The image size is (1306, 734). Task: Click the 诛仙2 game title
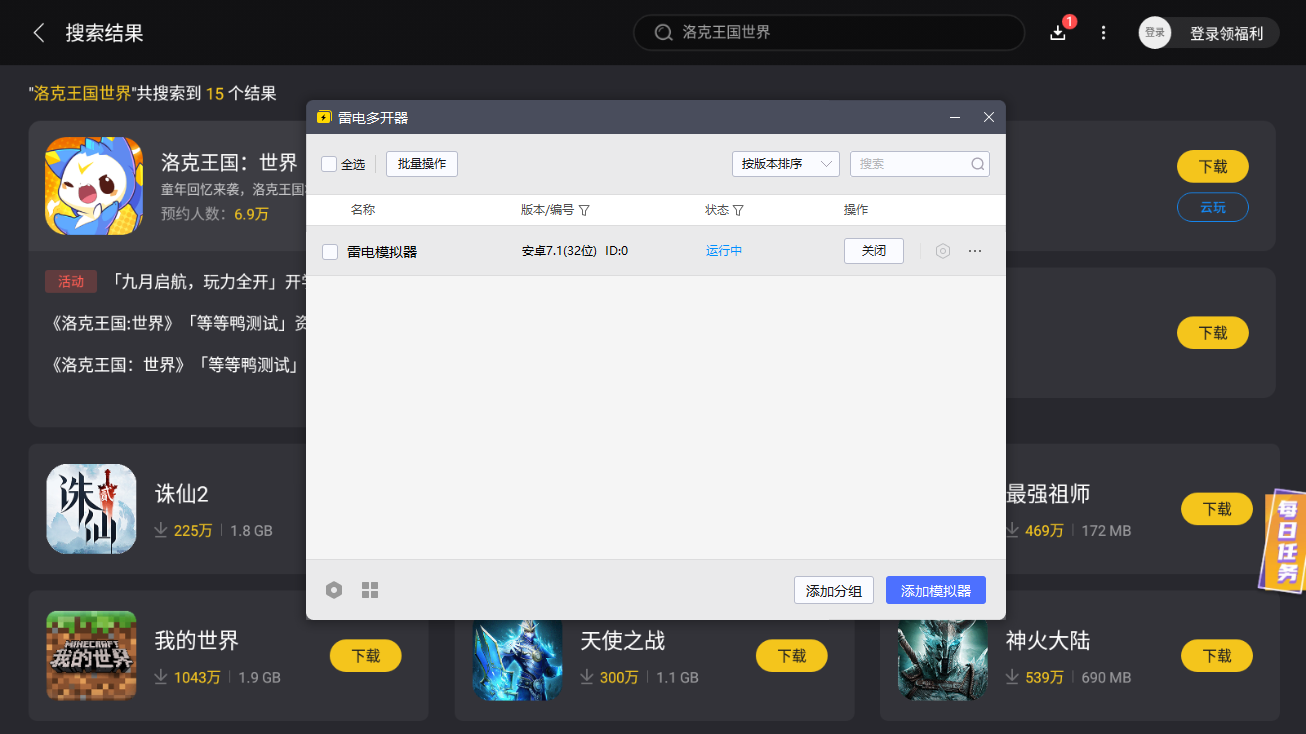click(182, 494)
